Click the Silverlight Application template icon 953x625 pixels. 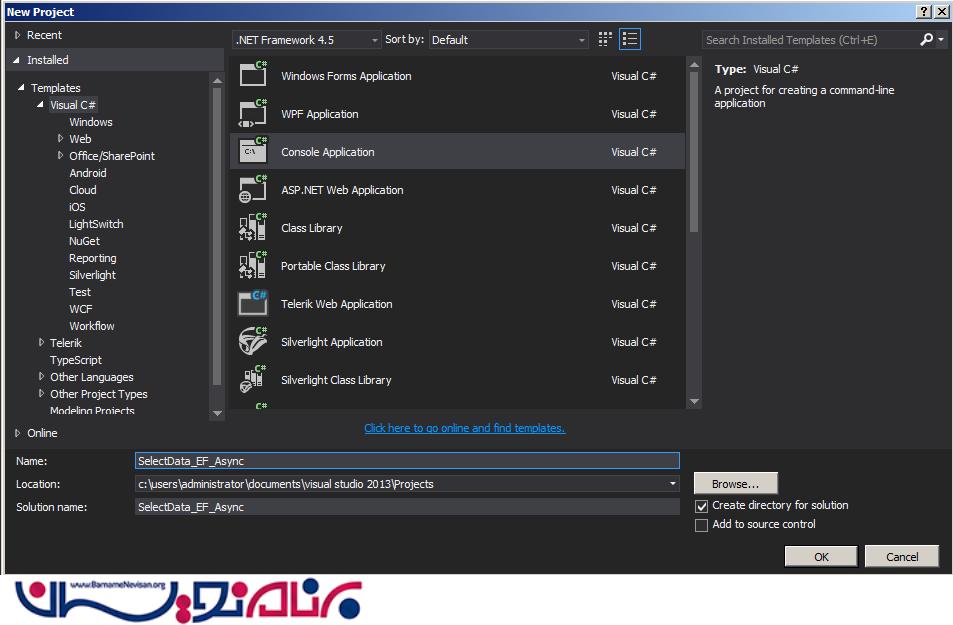point(252,342)
